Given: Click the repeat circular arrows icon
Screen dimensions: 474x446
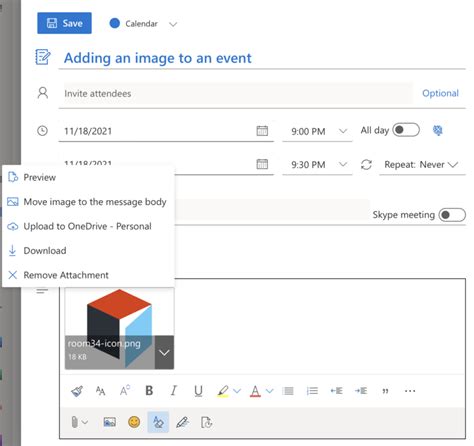Looking at the screenshot, I should (x=366, y=164).
